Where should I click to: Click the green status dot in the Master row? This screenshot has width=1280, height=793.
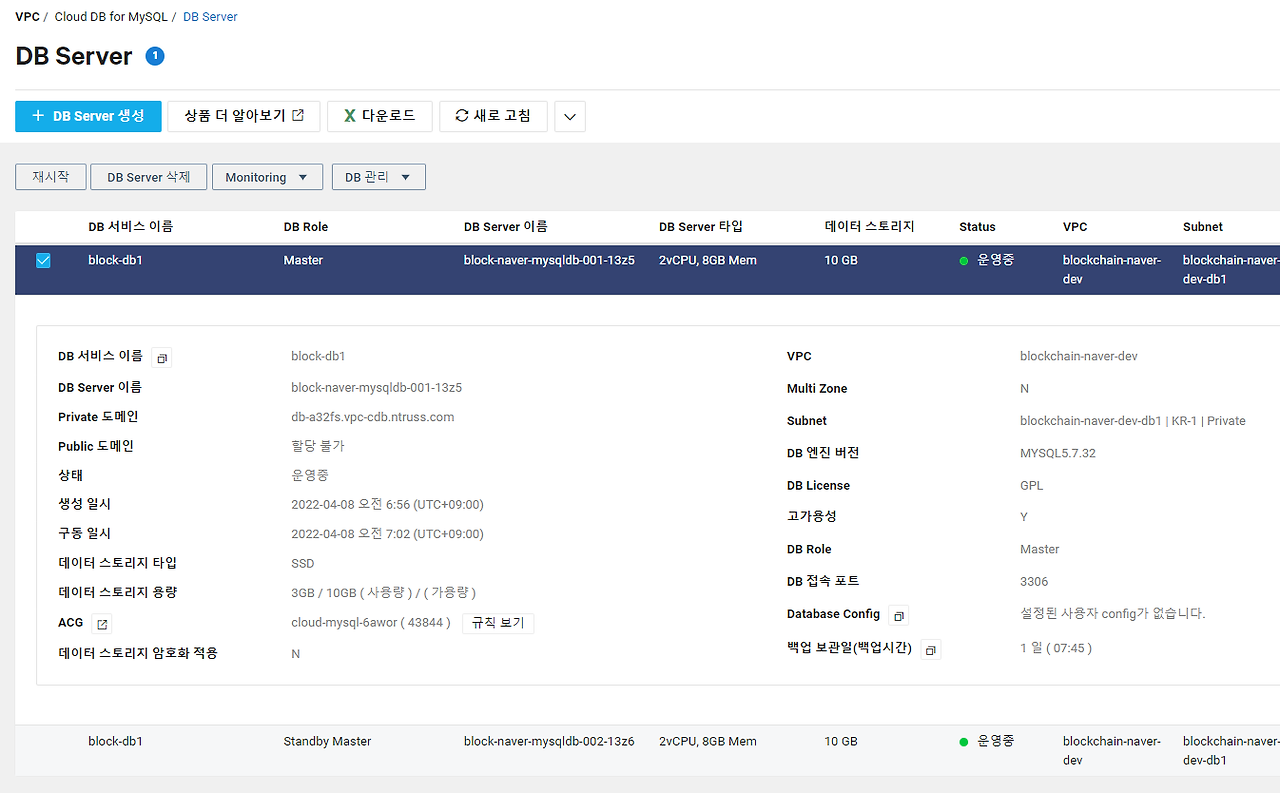964,261
